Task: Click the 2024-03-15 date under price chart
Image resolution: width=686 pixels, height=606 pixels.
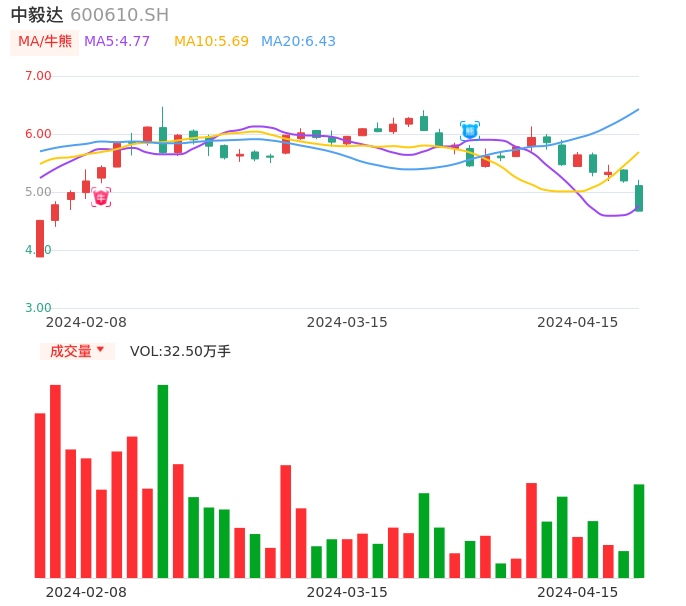Action: tap(347, 322)
